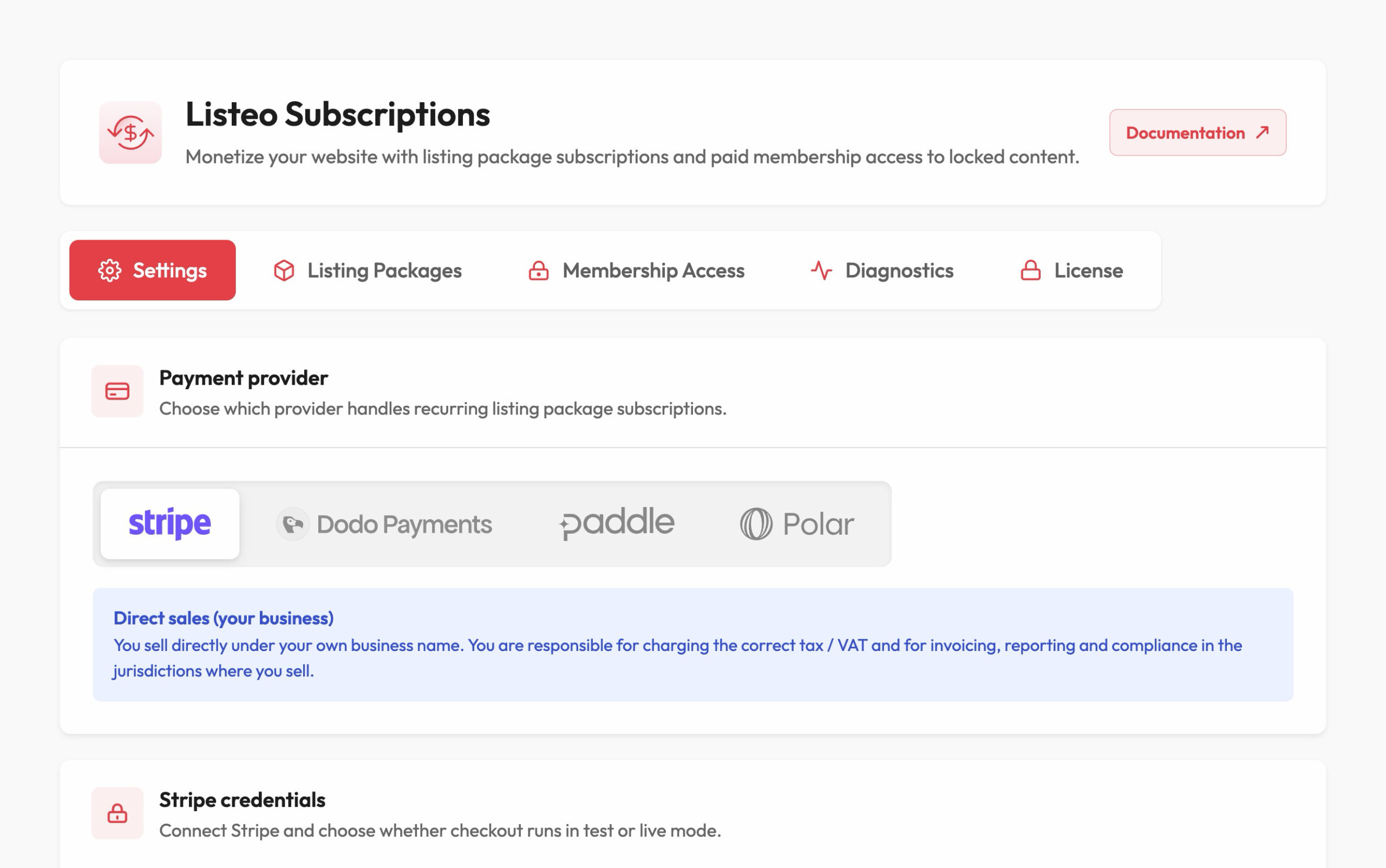Click the box icon beside Listing Packages

tap(284, 271)
